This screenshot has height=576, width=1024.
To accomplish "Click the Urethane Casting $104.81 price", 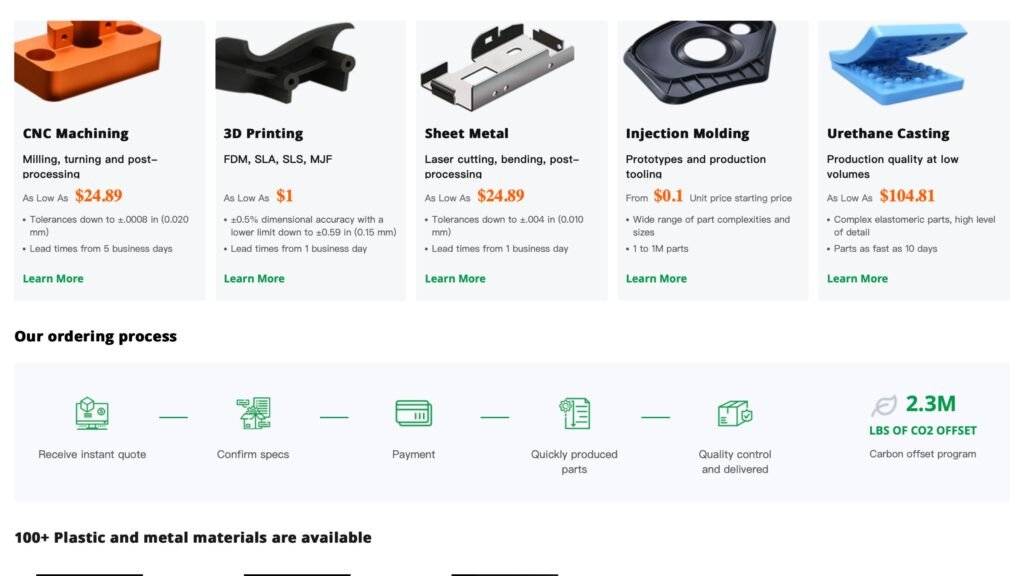I will pyautogui.click(x=907, y=196).
